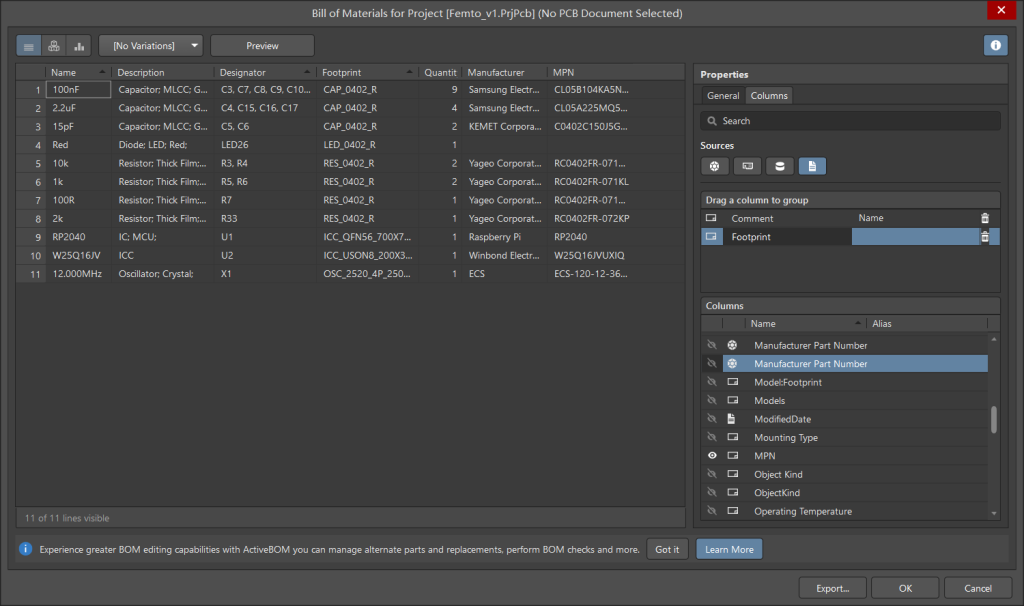
Task: Remove the Footprint grouping via trash icon
Action: [x=985, y=237]
